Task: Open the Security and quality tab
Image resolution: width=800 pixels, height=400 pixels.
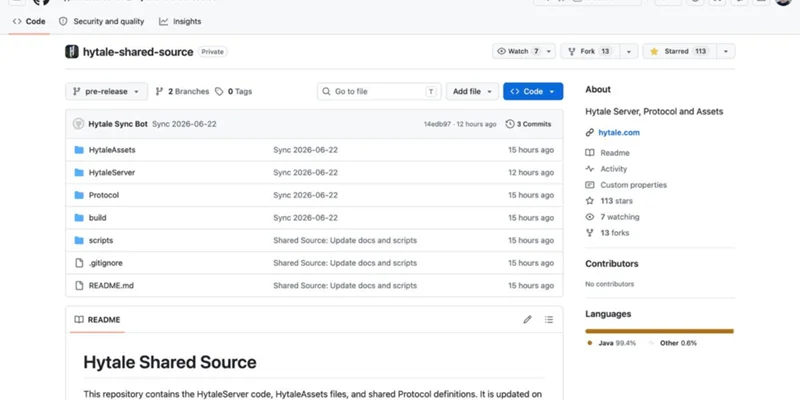Action: click(102, 21)
